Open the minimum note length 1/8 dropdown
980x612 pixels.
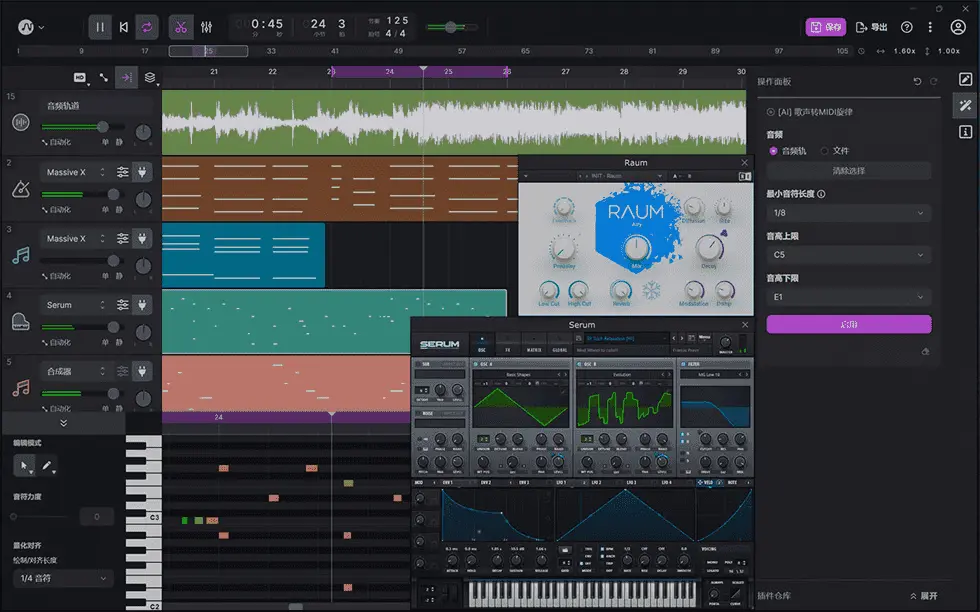(x=849, y=213)
